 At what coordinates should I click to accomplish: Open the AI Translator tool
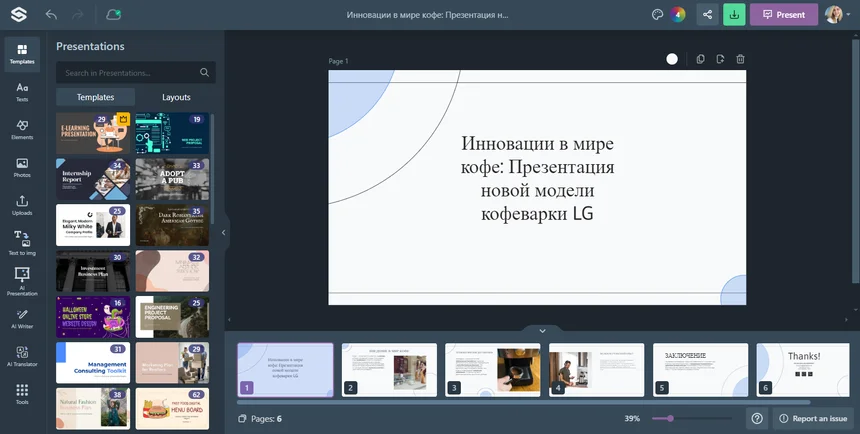coord(22,357)
